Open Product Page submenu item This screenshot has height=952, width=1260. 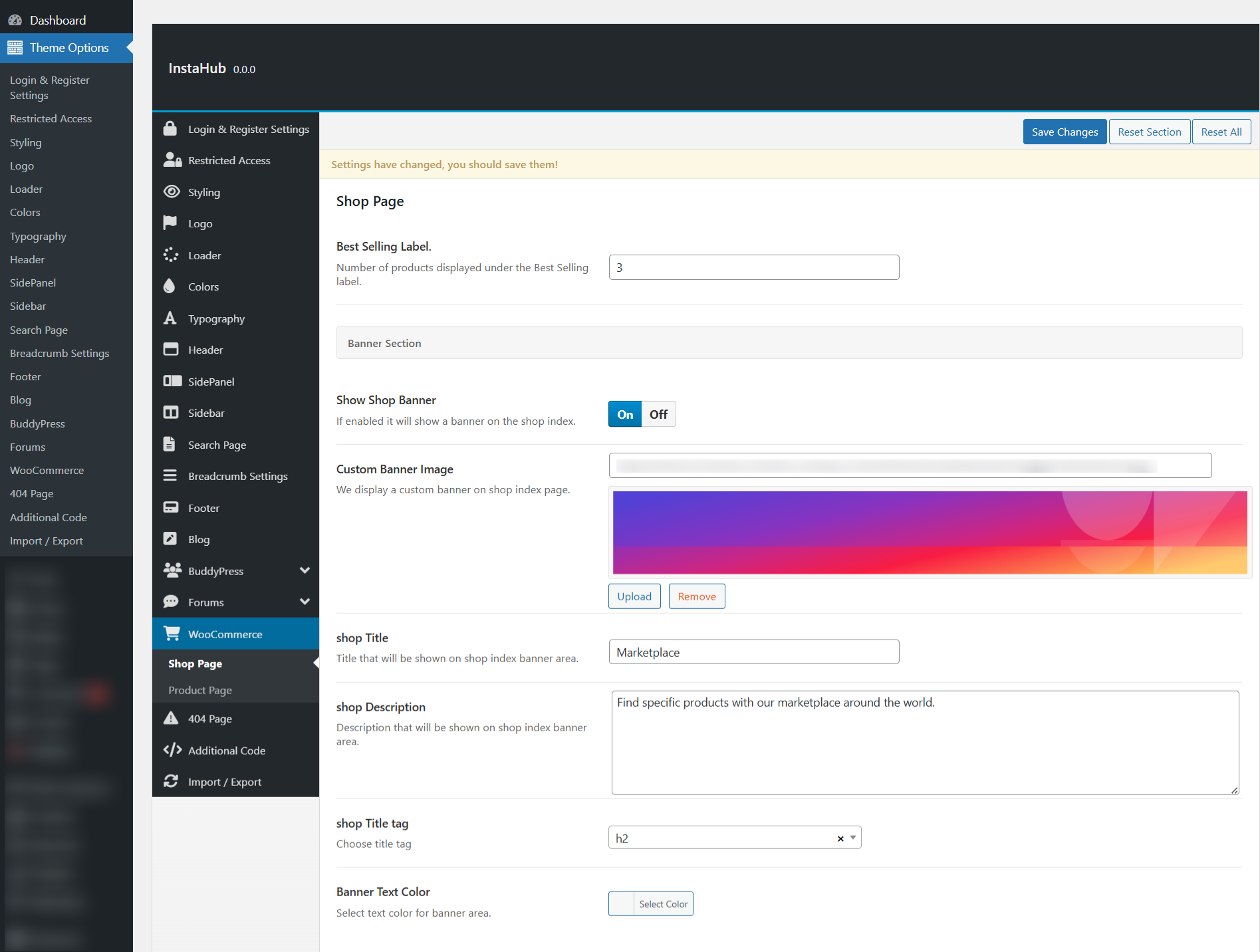(x=200, y=690)
